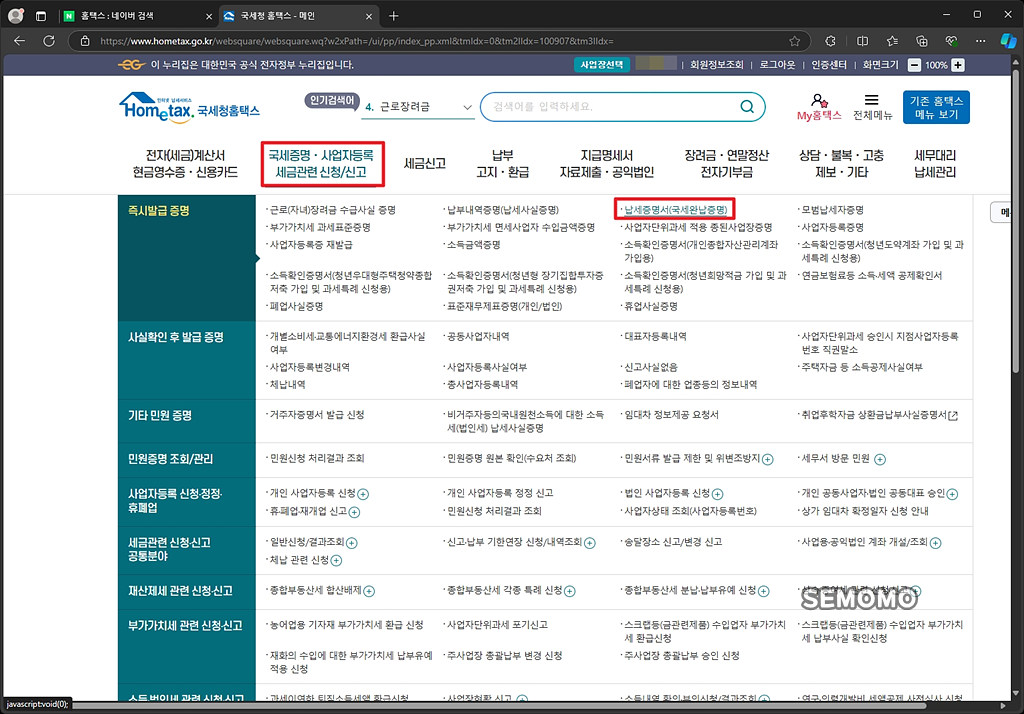
Task: Click 폐업사실증명 link
Action: coord(296,306)
